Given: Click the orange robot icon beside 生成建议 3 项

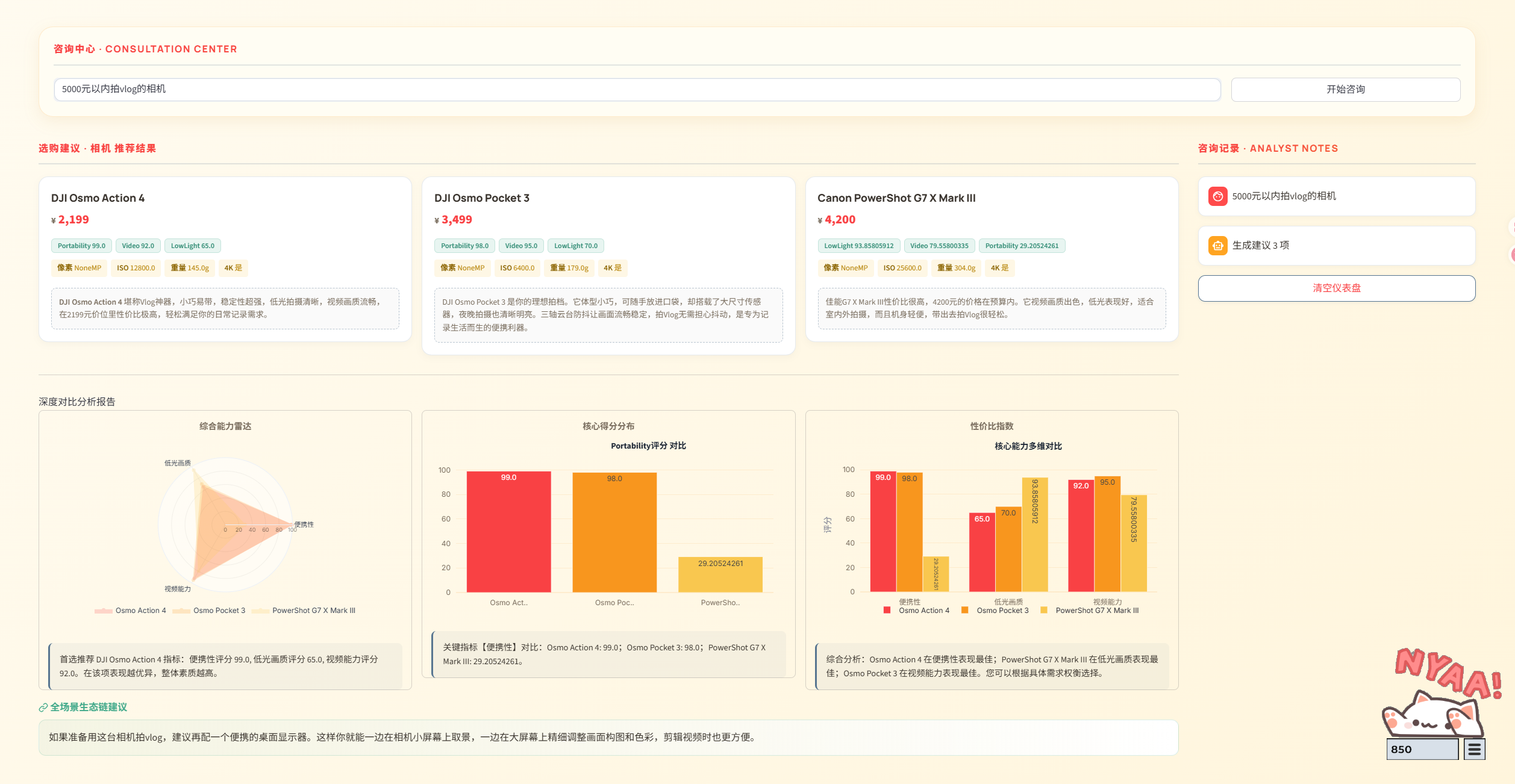Looking at the screenshot, I should (1217, 246).
